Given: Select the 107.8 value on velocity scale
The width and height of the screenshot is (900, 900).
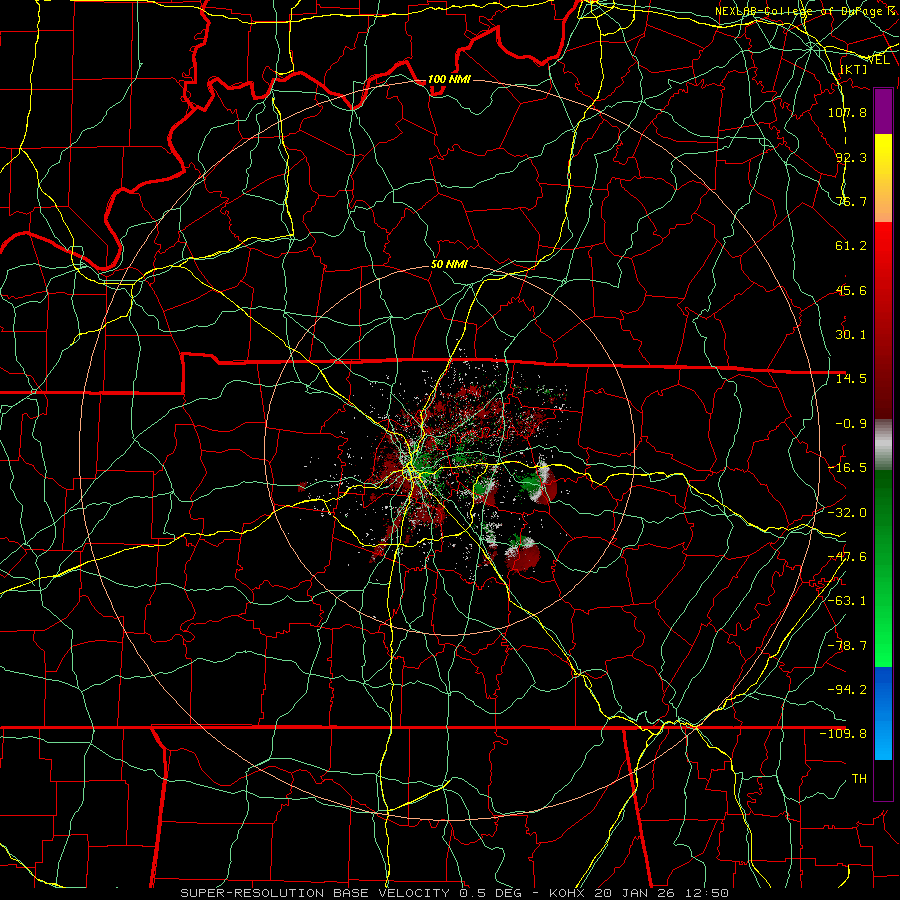Looking at the screenshot, I should pos(847,112).
